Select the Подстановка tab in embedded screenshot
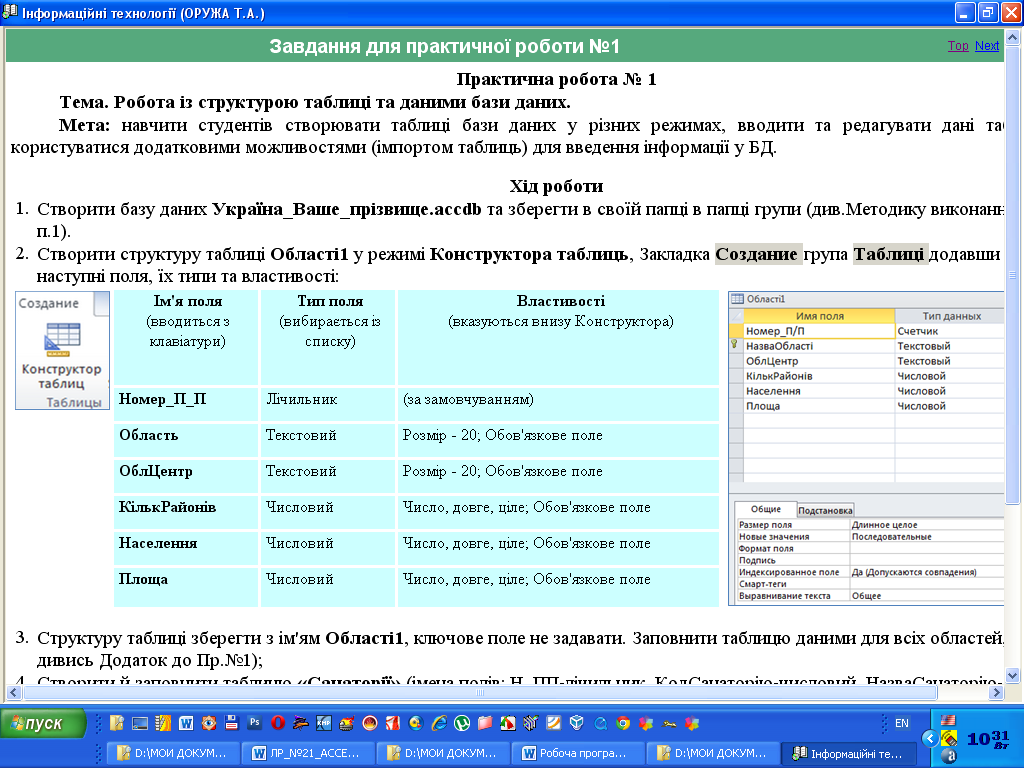The width and height of the screenshot is (1024, 768). tap(825, 510)
